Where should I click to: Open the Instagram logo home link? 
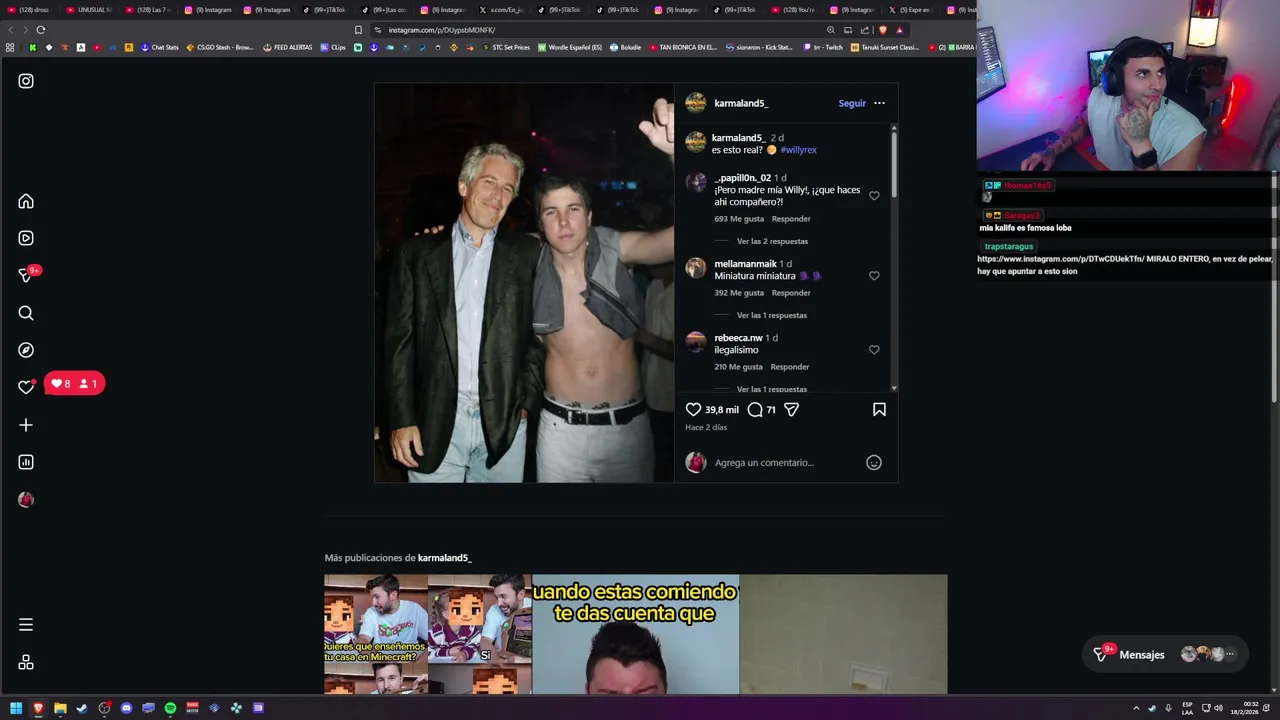[x=26, y=81]
